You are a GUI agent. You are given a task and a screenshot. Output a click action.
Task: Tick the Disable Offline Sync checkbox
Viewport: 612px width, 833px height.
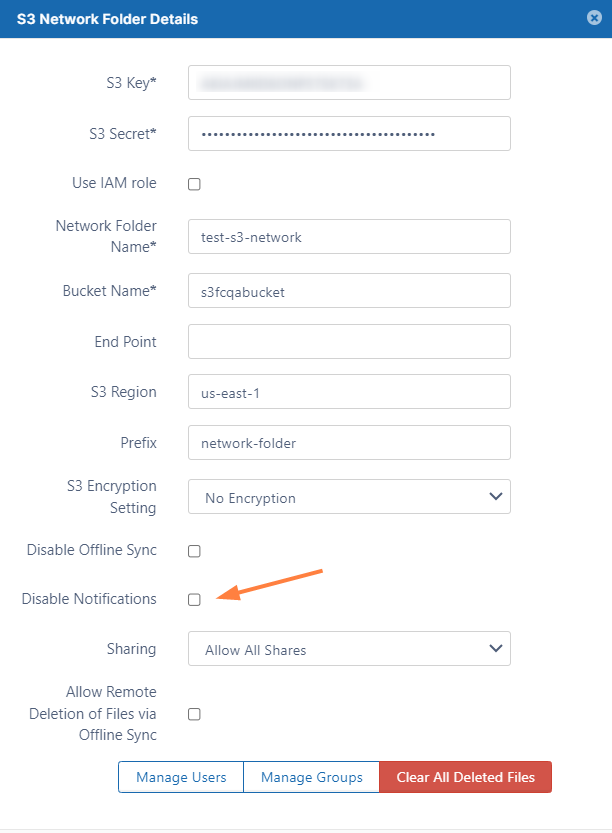194,551
